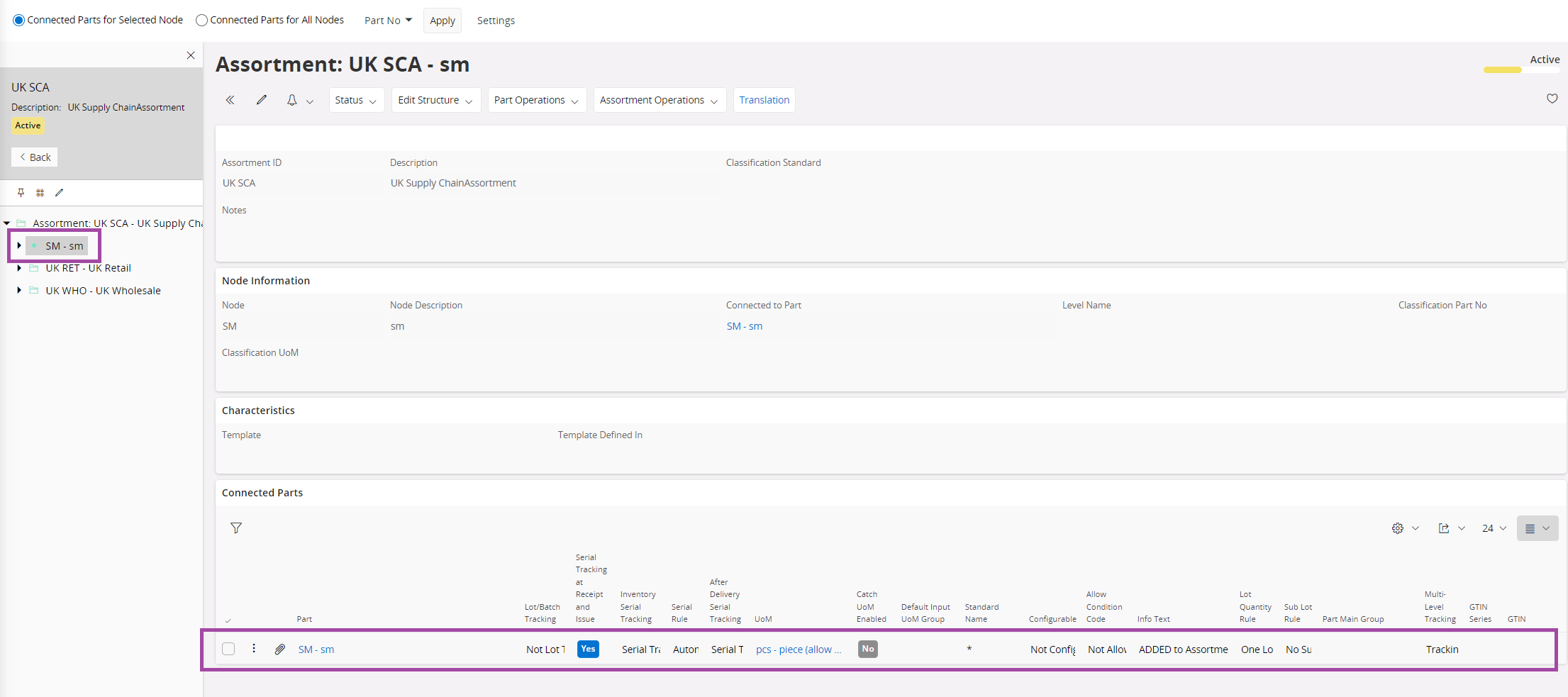The height and width of the screenshot is (697, 1568).
Task: Click the pin icon in the navigator
Action: tap(21, 193)
